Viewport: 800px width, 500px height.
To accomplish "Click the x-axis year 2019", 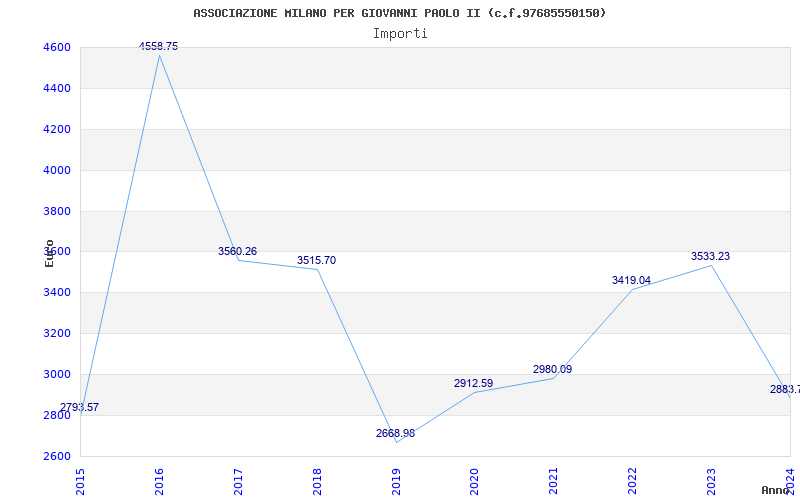I will 396,482.
